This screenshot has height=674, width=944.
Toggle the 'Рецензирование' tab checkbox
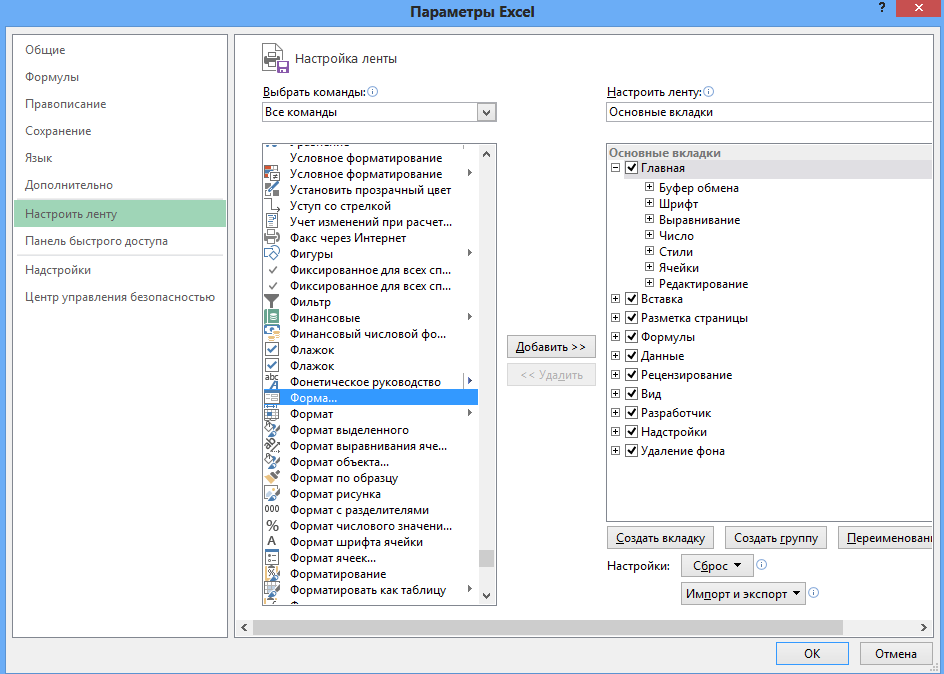[x=632, y=375]
